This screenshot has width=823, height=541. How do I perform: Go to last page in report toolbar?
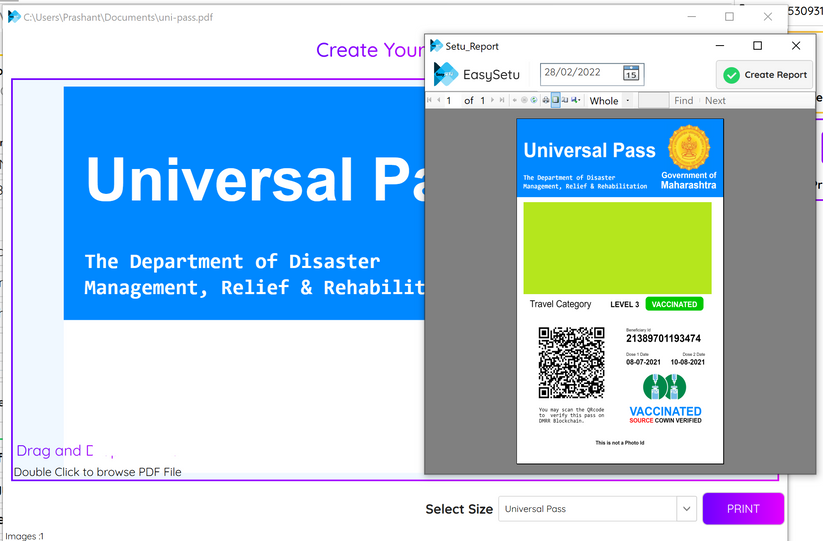502,100
